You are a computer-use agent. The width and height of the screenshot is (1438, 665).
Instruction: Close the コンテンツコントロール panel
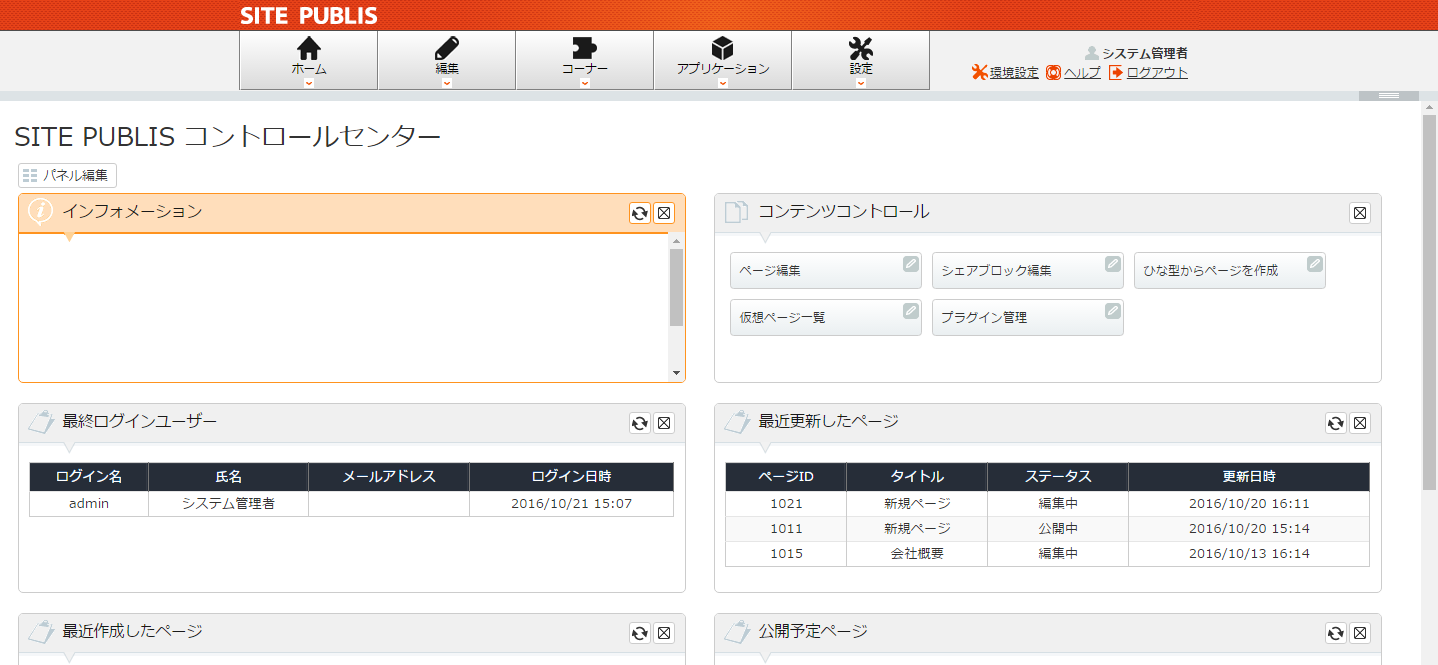click(x=1360, y=213)
